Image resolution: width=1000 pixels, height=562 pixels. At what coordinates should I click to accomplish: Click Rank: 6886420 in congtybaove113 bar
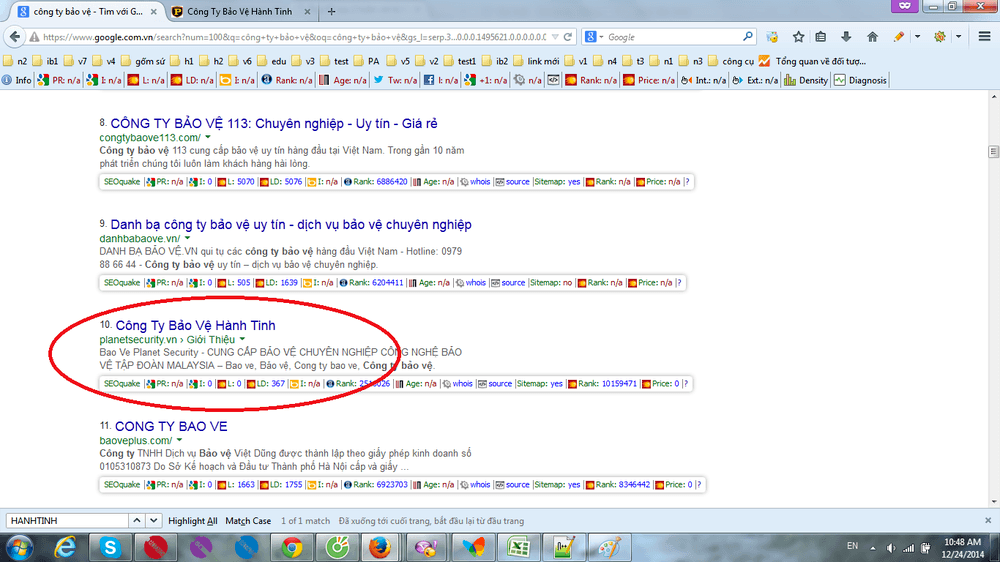click(380, 182)
